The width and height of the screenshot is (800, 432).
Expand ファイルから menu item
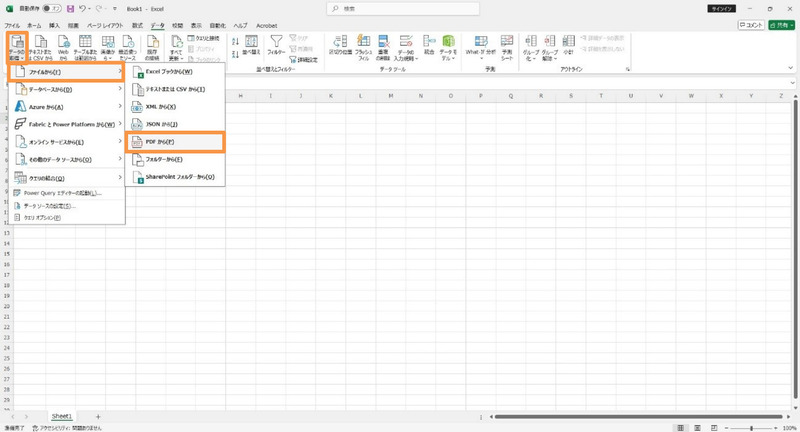pyautogui.click(x=66, y=72)
